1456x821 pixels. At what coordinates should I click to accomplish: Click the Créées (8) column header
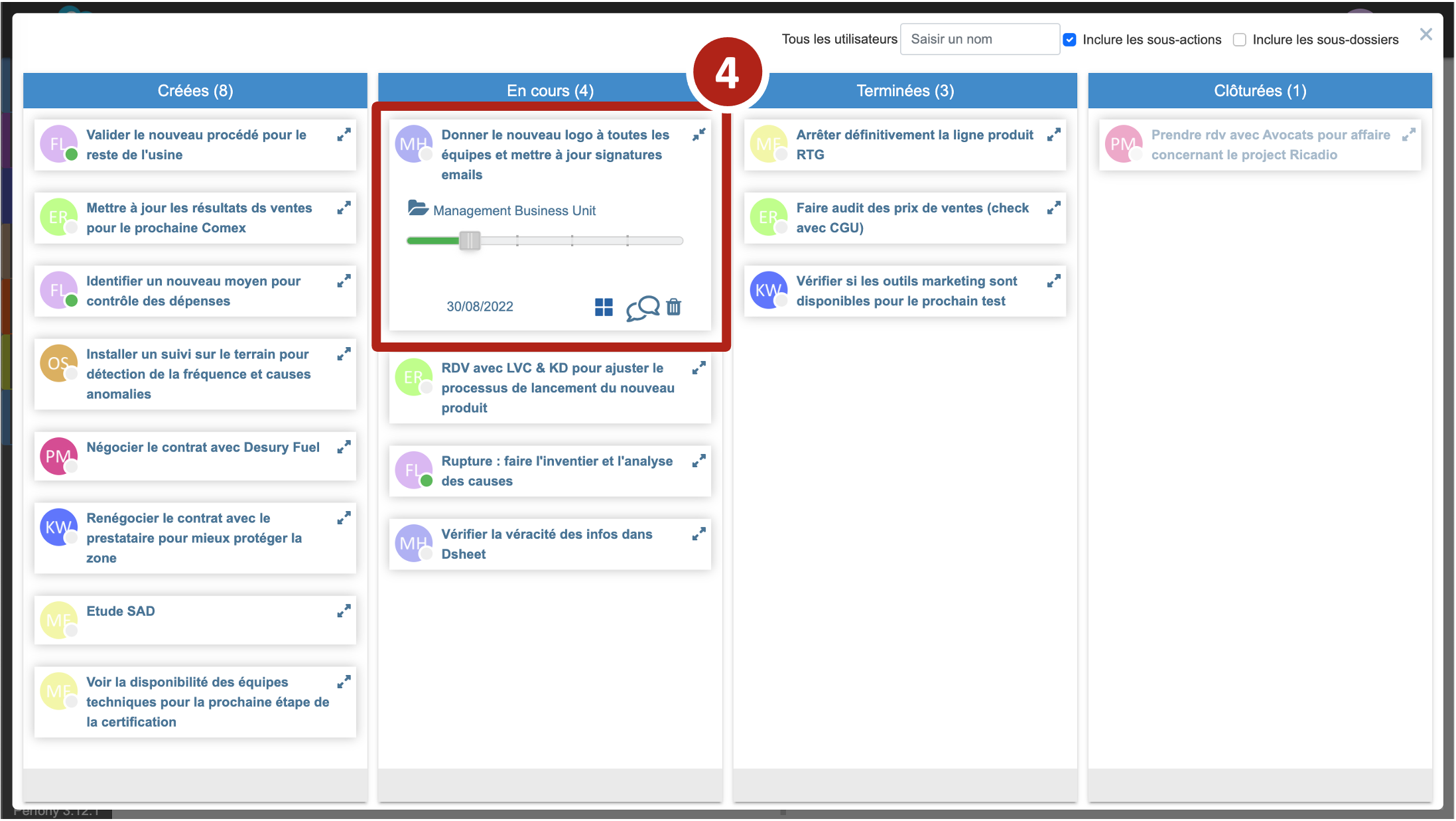coord(195,91)
